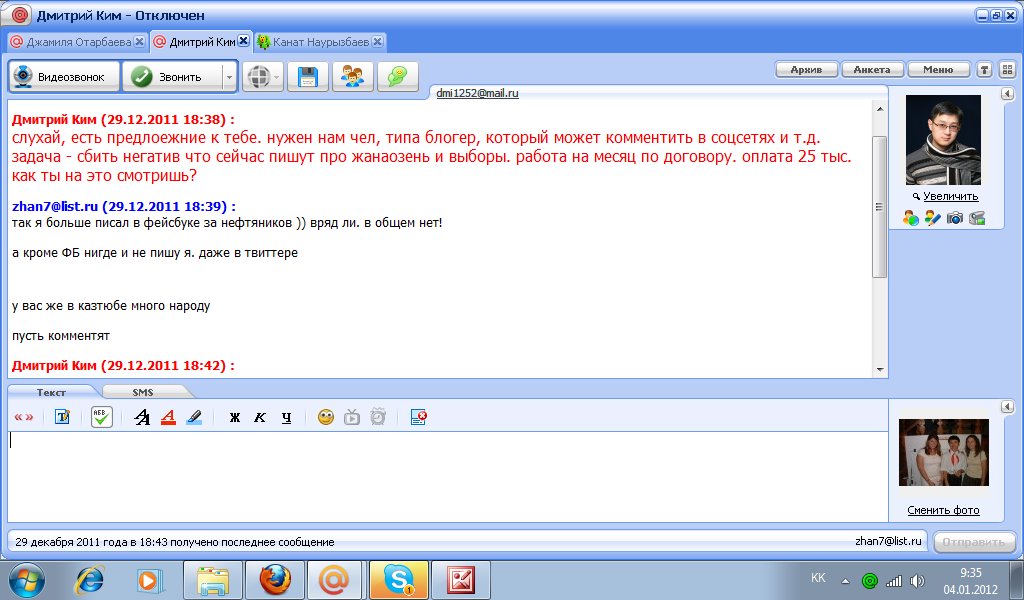Click the clear message window icon
Image resolution: width=1024 pixels, height=600 pixels.
pyautogui.click(x=419, y=417)
